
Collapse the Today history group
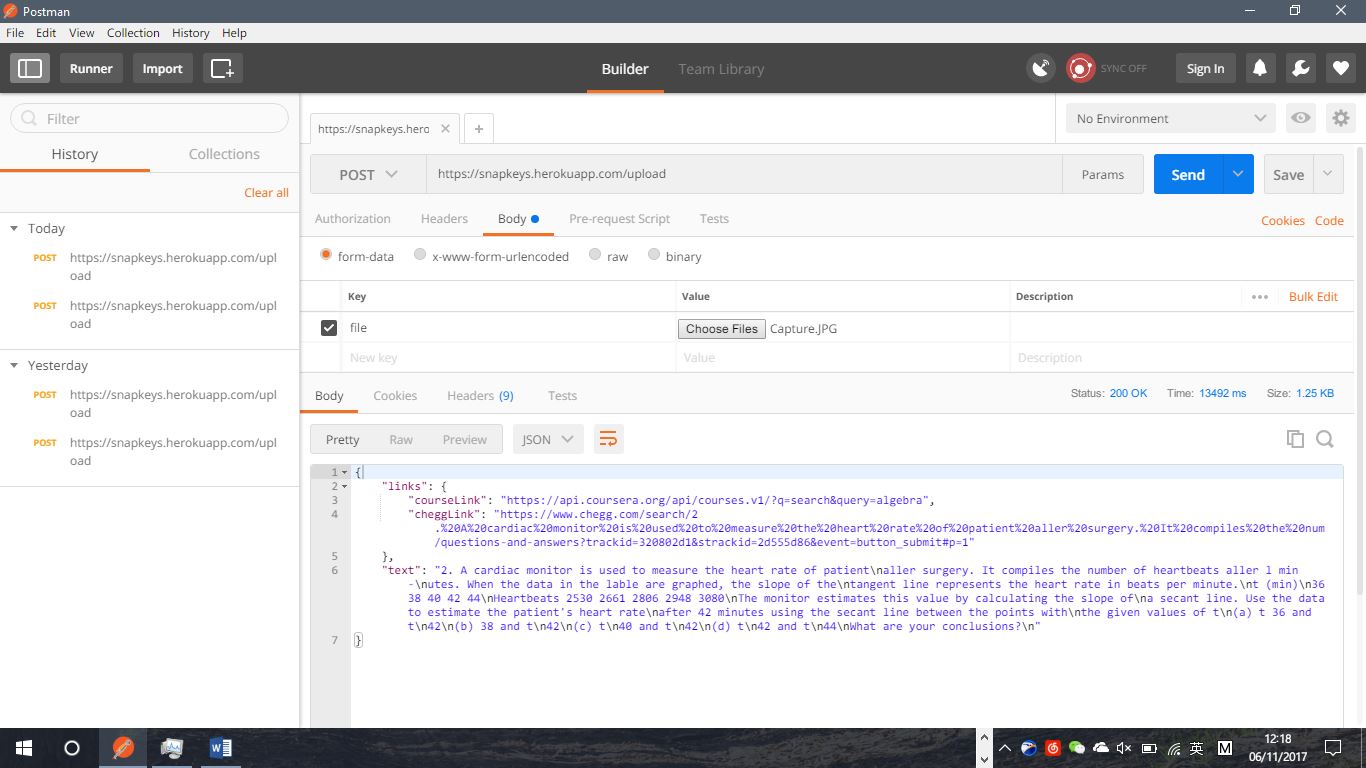click(x=14, y=228)
